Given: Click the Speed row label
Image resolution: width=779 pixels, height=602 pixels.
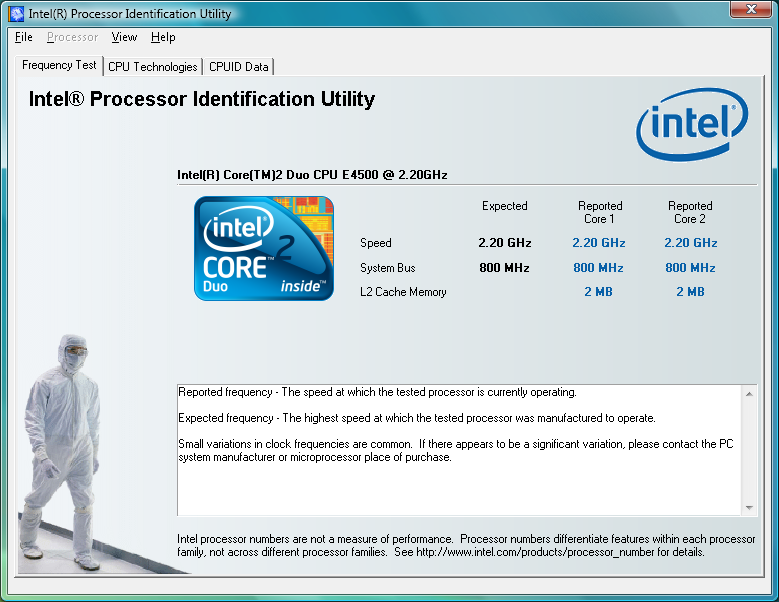Looking at the screenshot, I should (x=376, y=243).
